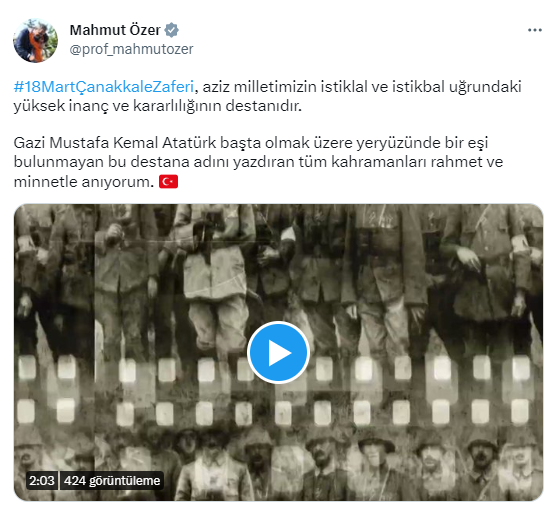Click the blue verified badge icon
Image resolution: width=550 pixels, height=507 pixels.
[172, 30]
